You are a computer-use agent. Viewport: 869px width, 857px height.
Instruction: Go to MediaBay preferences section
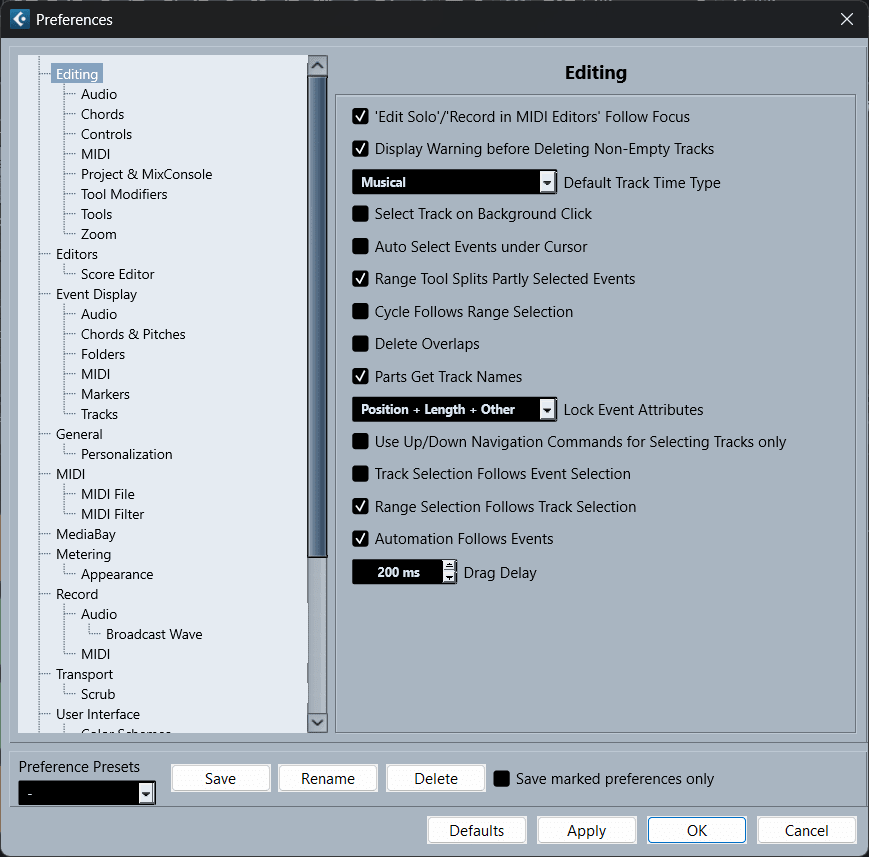tap(86, 534)
